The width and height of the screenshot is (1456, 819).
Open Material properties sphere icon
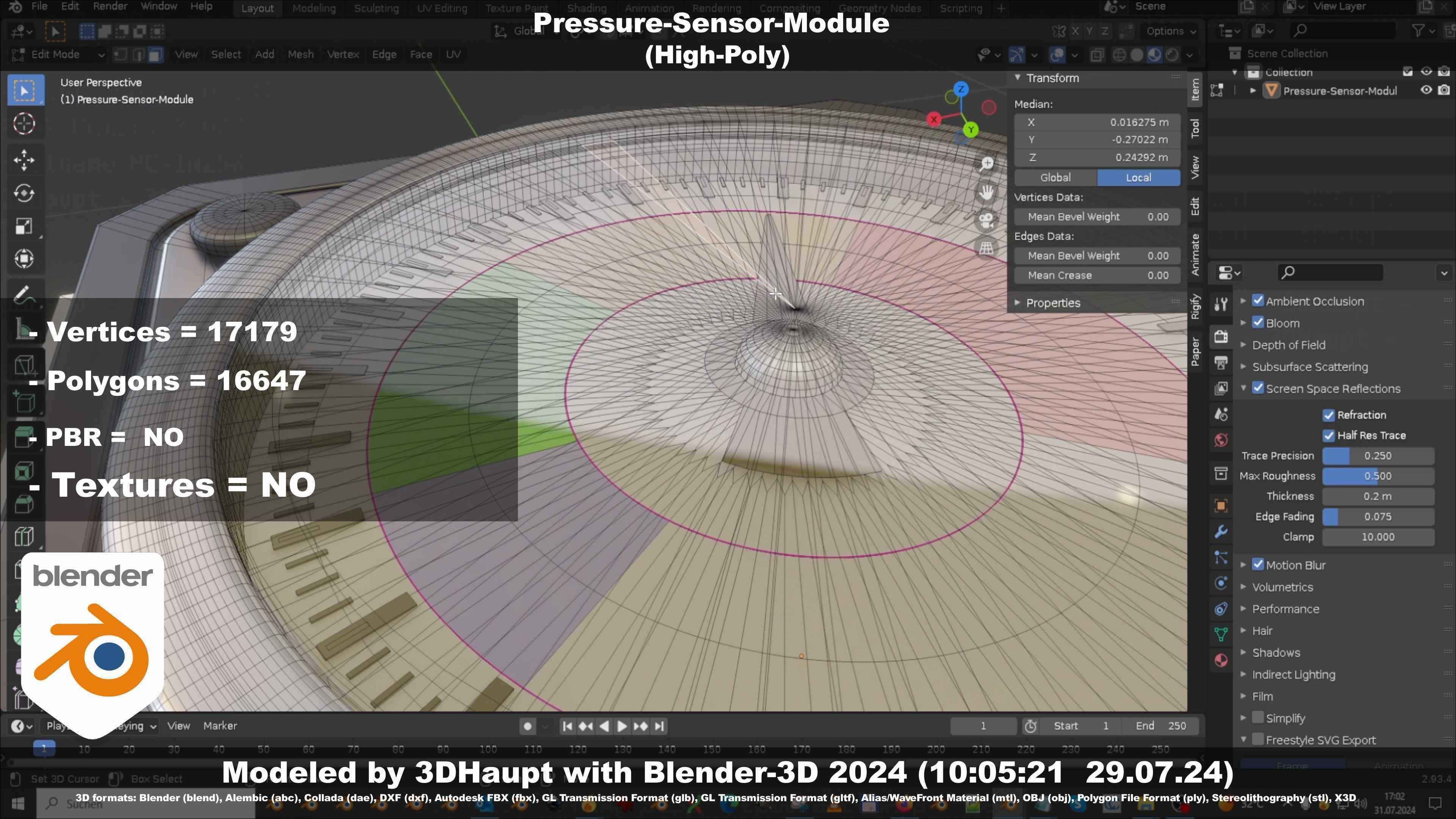click(1221, 660)
